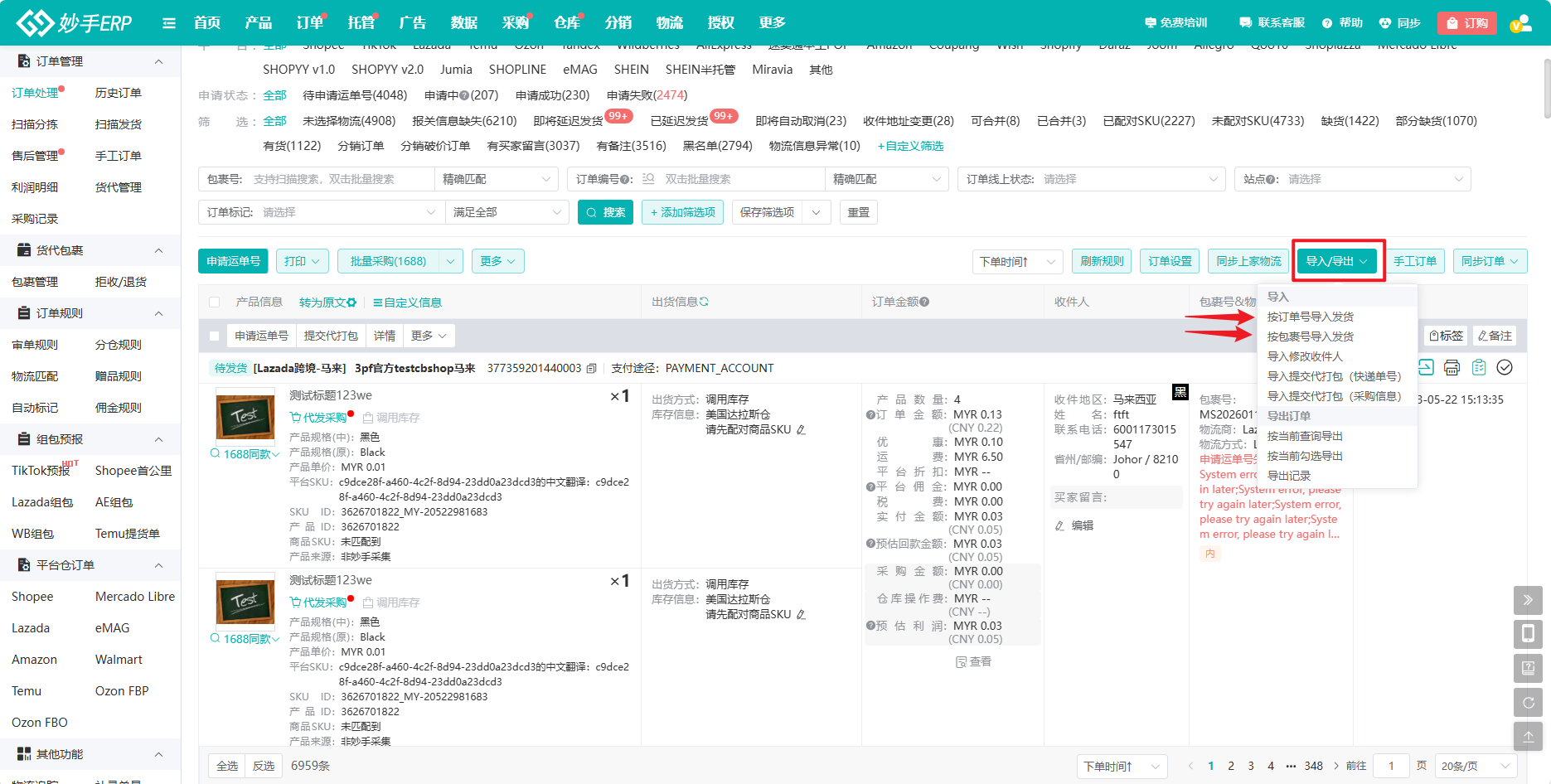The height and width of the screenshot is (784, 1551).
Task: Toggle the hamburger menu in the header
Action: point(169,23)
